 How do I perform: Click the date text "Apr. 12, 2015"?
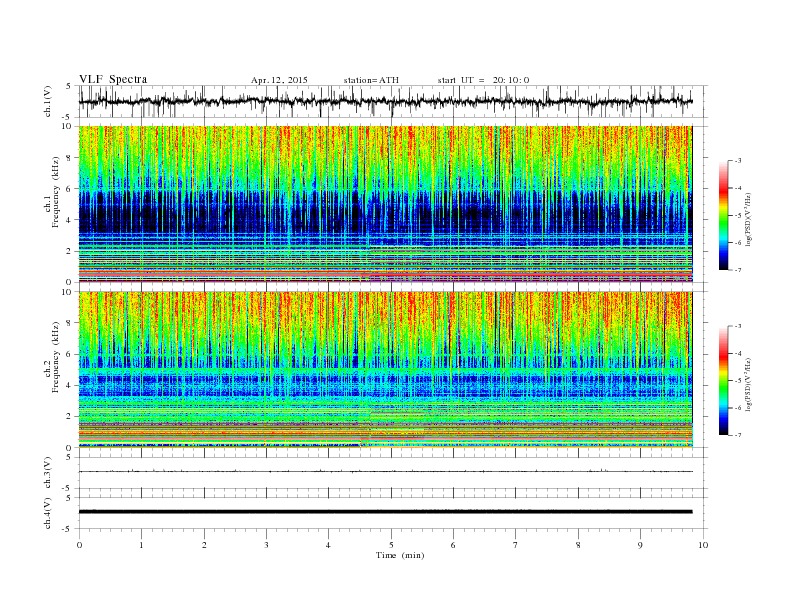click(x=279, y=80)
